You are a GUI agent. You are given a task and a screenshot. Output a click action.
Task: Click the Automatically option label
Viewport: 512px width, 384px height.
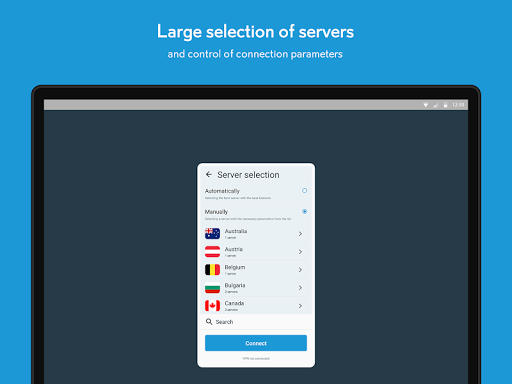point(222,191)
